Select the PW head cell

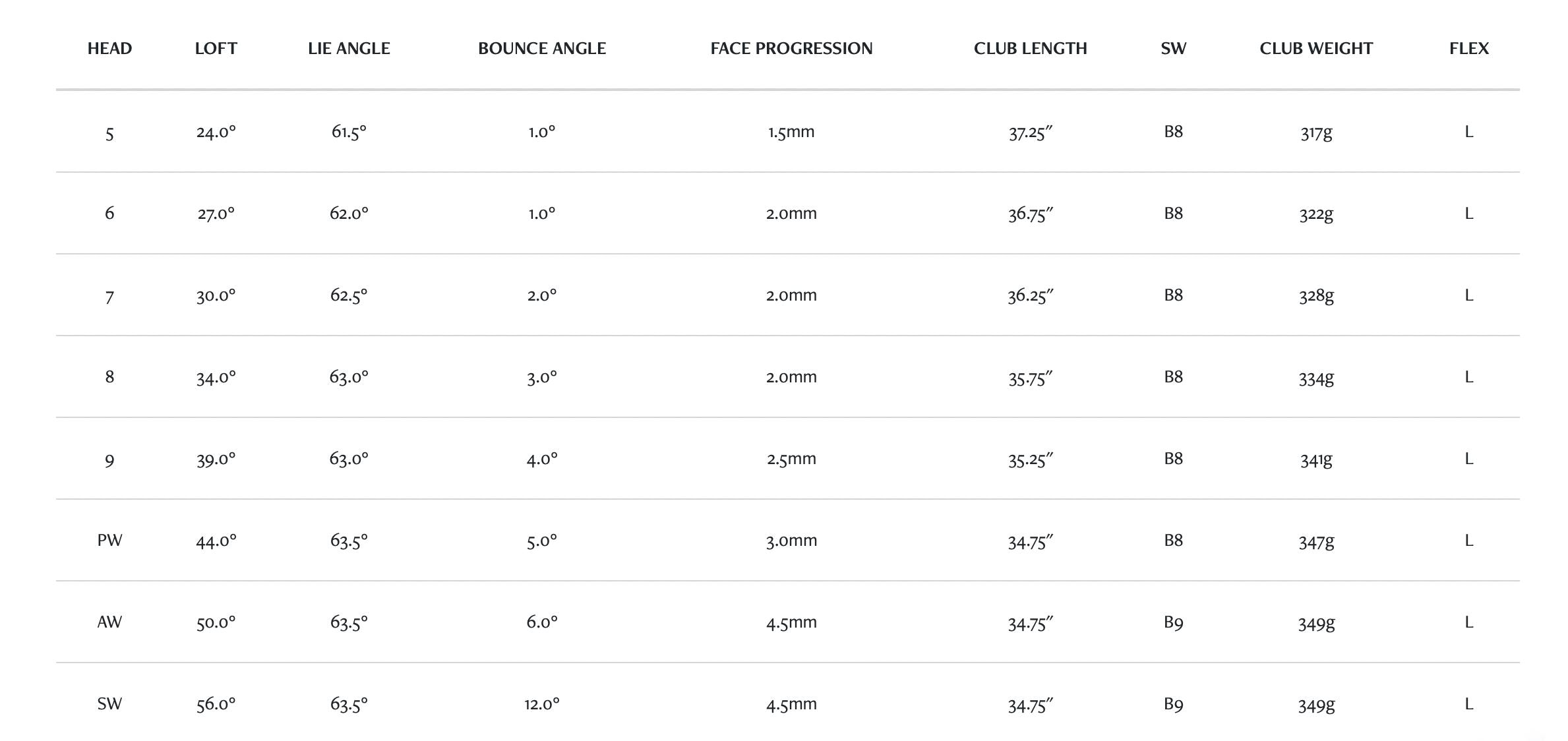(109, 541)
